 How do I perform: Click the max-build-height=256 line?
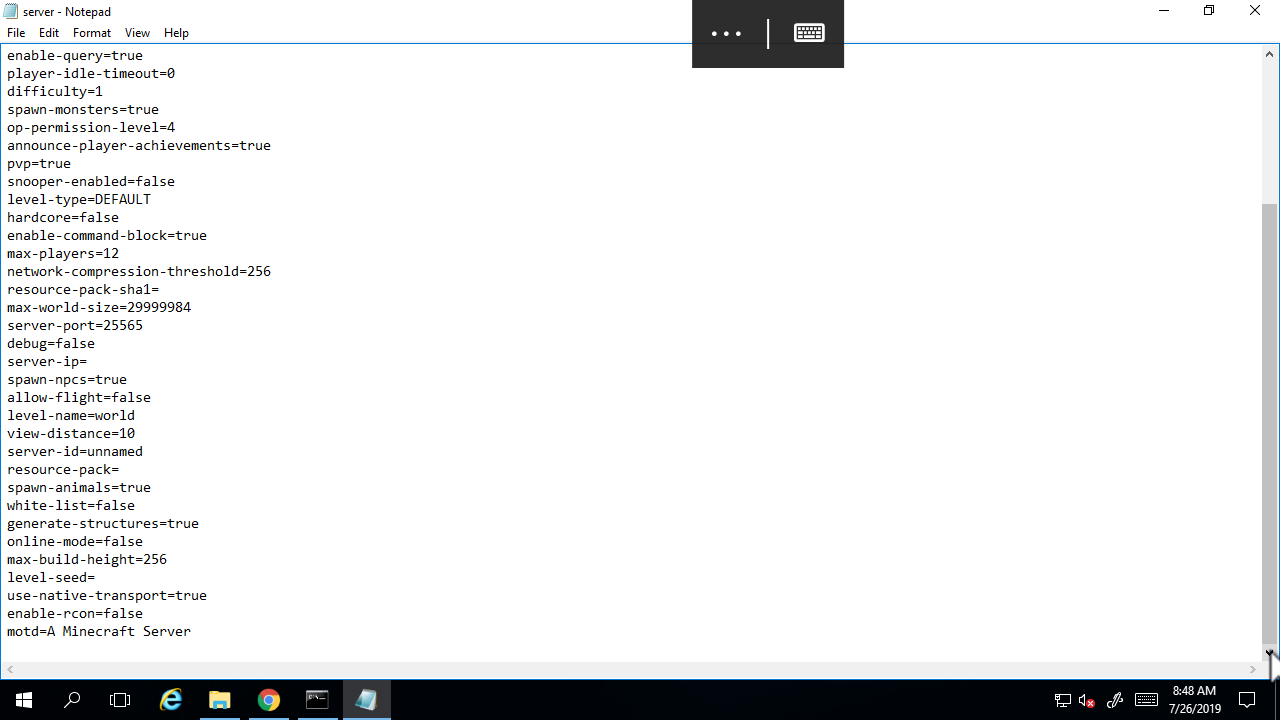(87, 560)
